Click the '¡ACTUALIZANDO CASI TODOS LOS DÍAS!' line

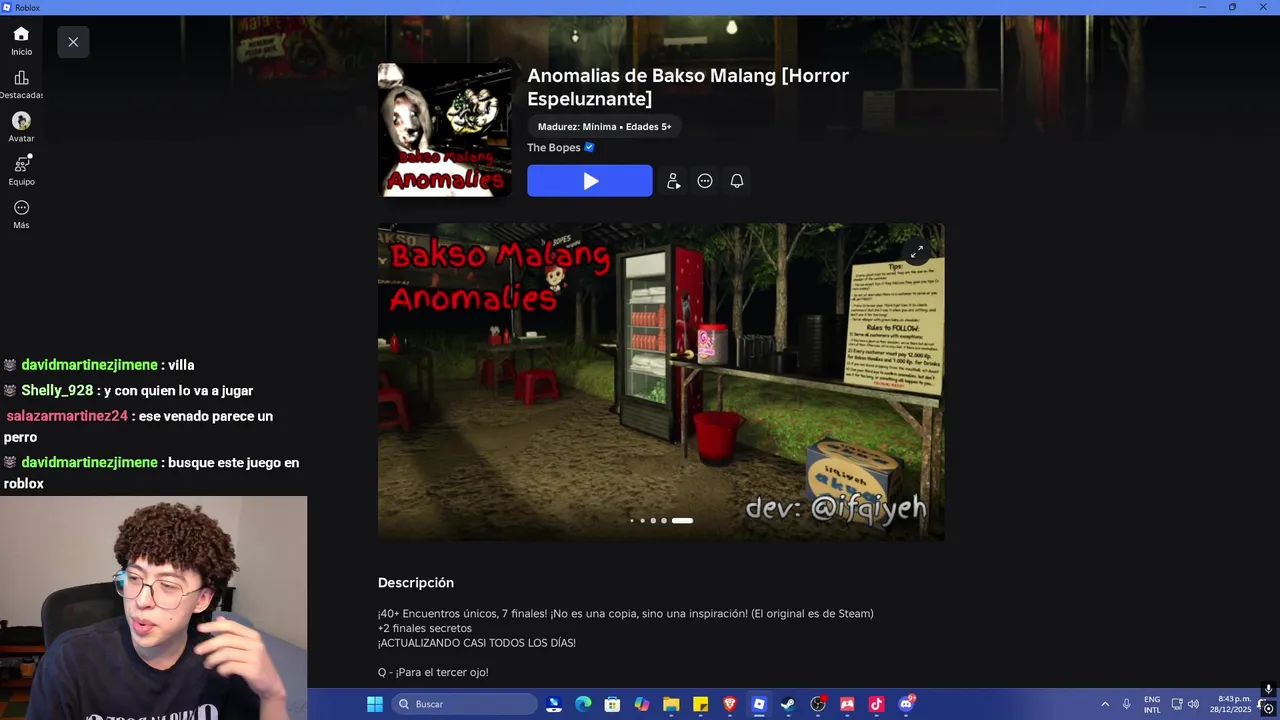coord(477,643)
